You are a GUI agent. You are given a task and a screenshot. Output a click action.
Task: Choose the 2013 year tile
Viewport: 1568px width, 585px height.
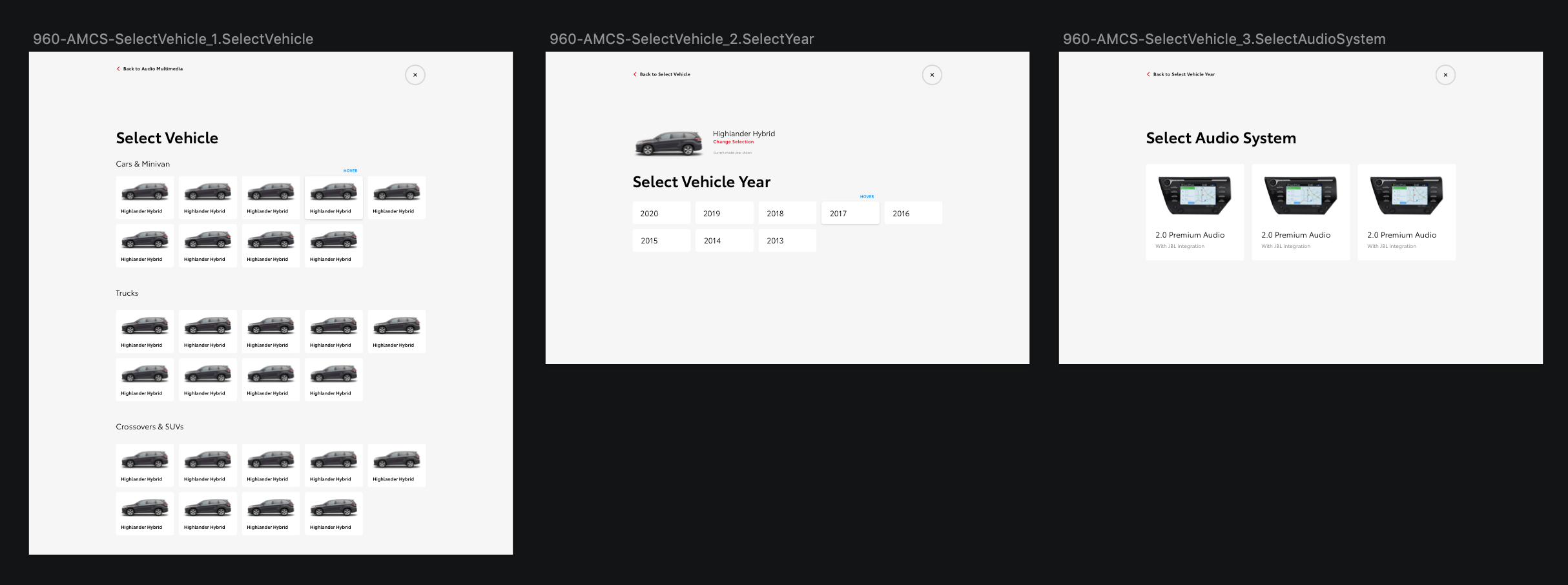787,240
